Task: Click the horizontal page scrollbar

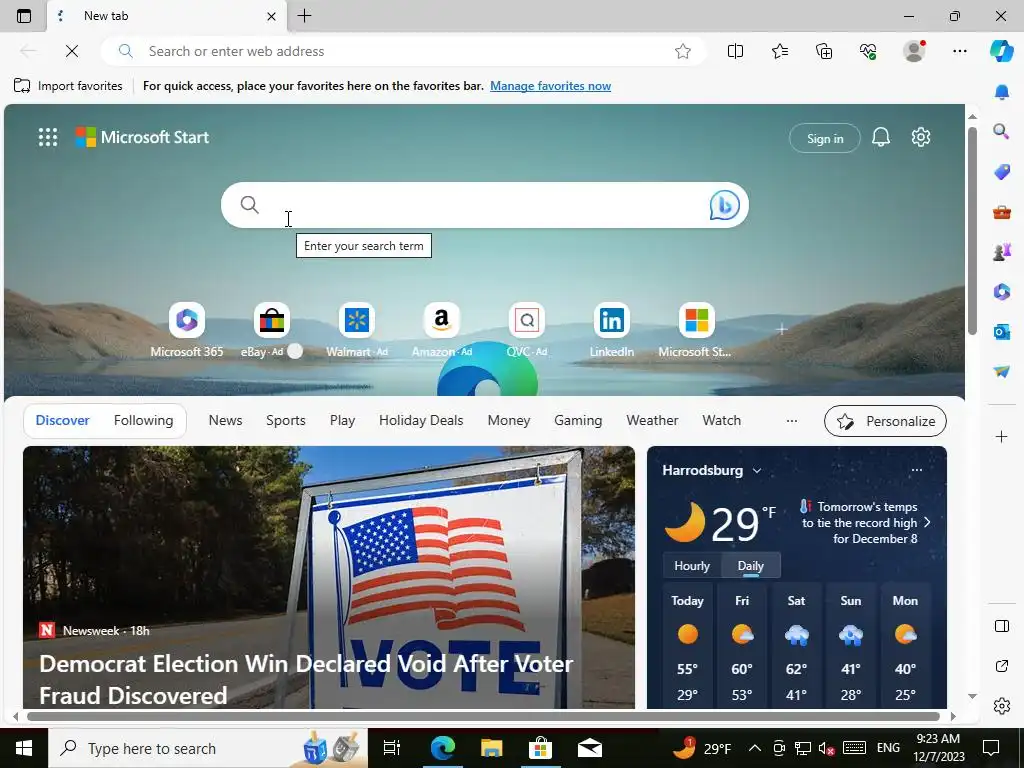Action: click(x=483, y=716)
